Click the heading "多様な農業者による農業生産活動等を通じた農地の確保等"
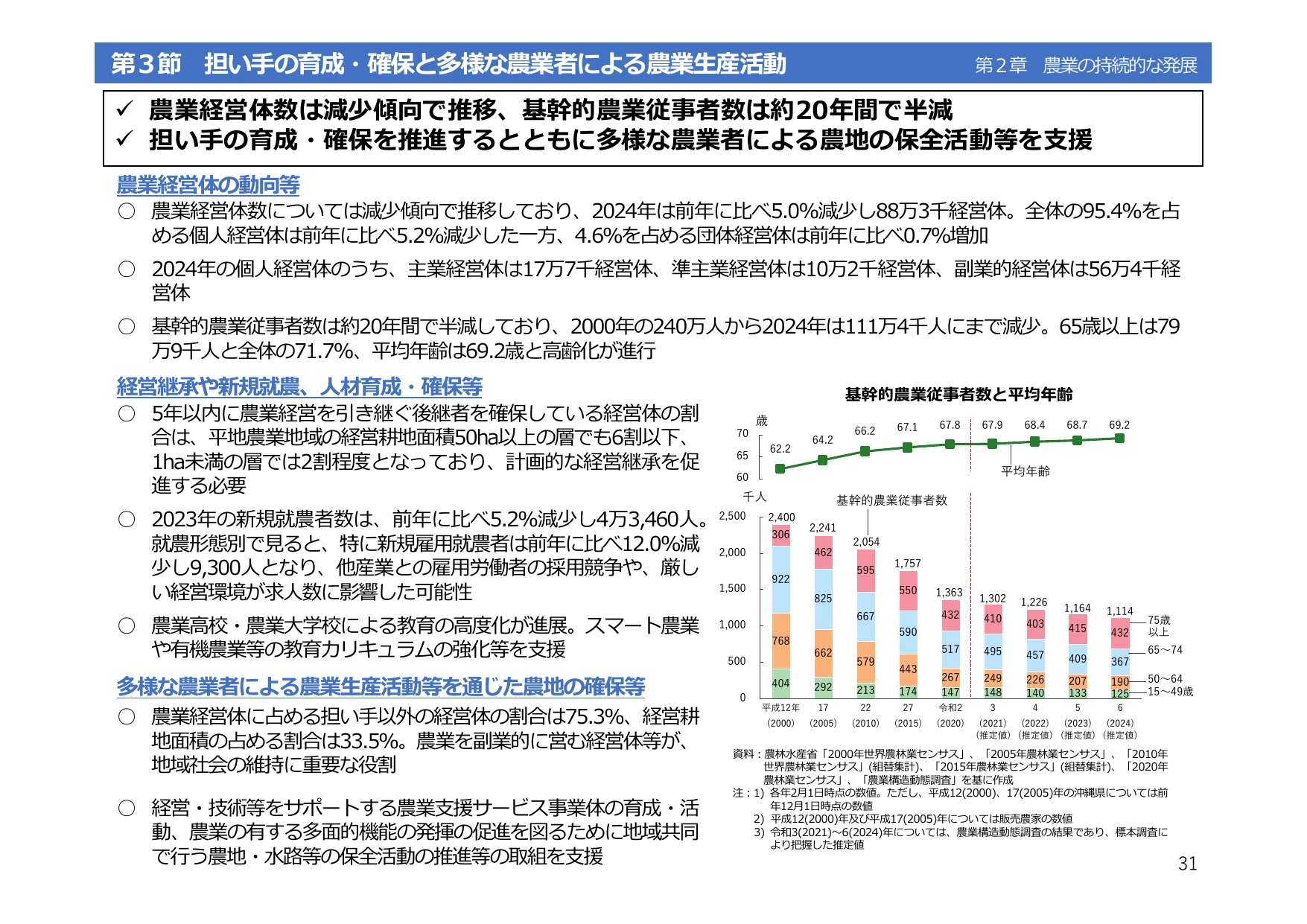1307x924 pixels. [381, 686]
